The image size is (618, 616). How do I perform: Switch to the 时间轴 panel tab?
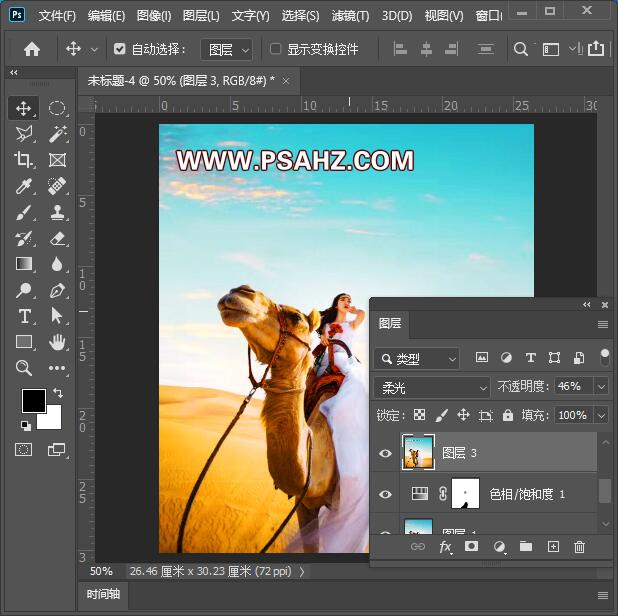pos(103,594)
